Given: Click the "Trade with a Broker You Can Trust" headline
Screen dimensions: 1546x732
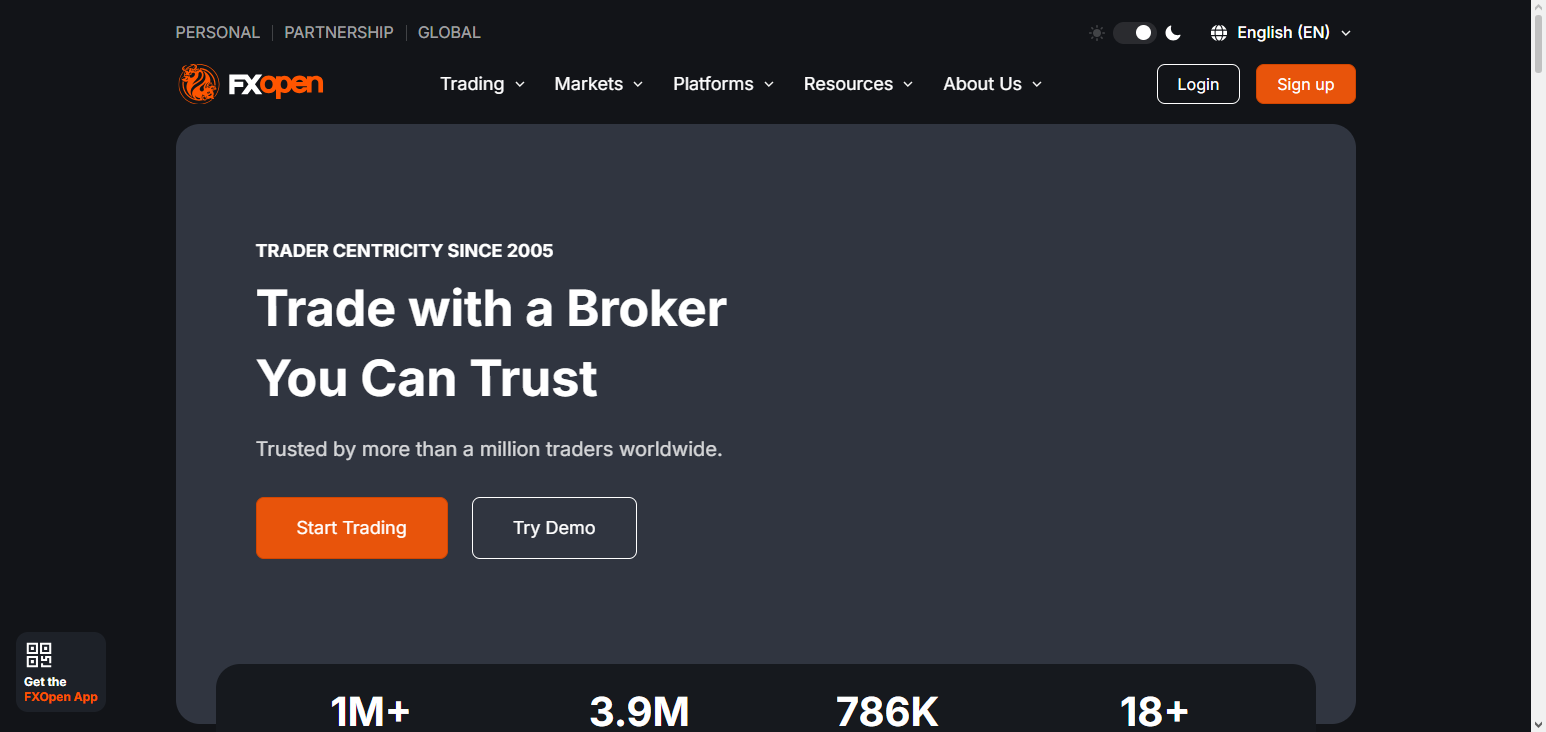Looking at the screenshot, I should pos(491,343).
